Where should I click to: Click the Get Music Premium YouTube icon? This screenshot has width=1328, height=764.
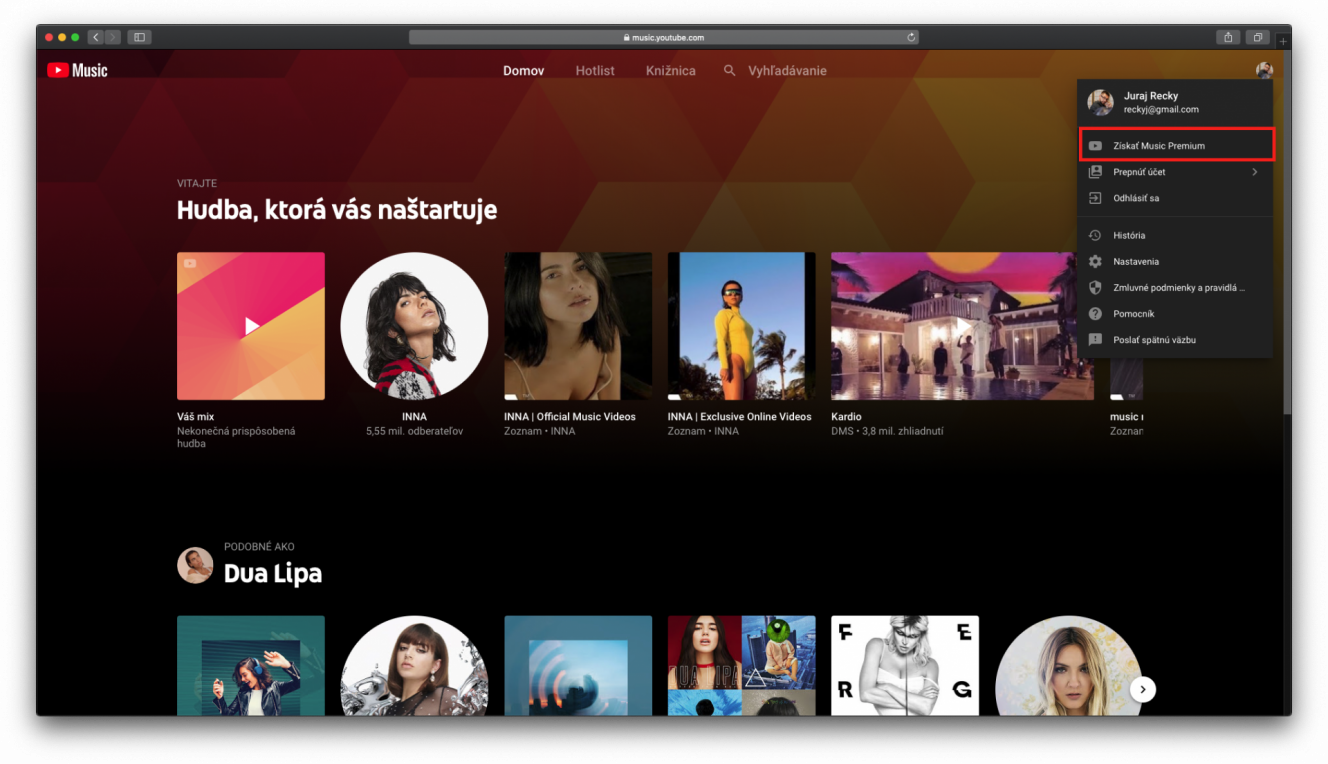tap(1095, 146)
